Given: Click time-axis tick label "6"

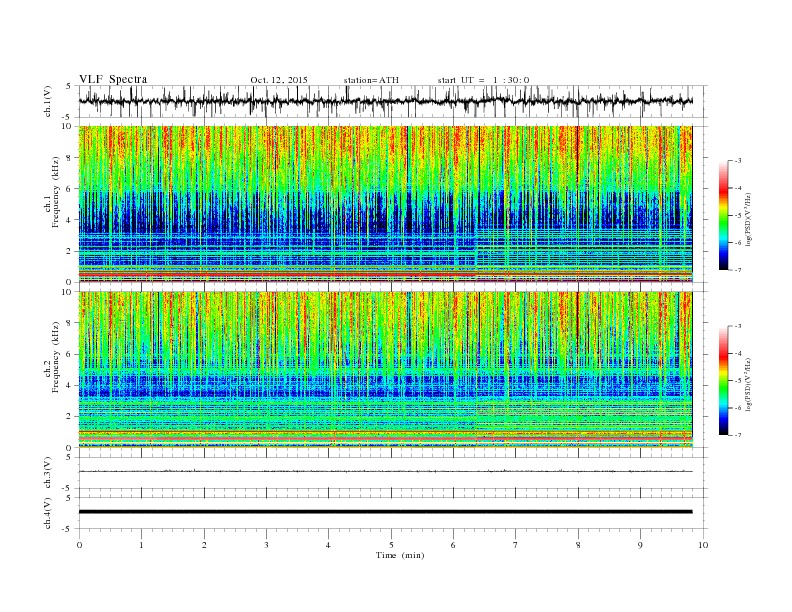Looking at the screenshot, I should 453,545.
